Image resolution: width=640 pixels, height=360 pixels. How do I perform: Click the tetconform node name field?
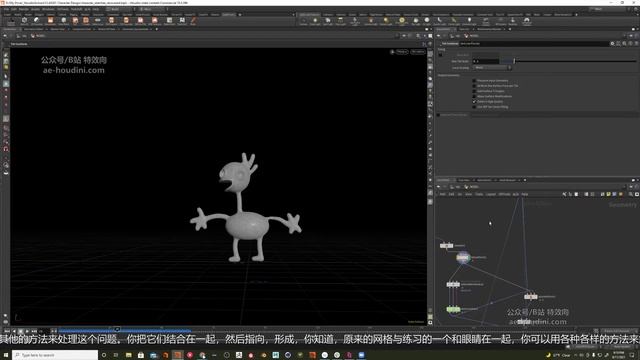pyautogui.click(x=535, y=43)
